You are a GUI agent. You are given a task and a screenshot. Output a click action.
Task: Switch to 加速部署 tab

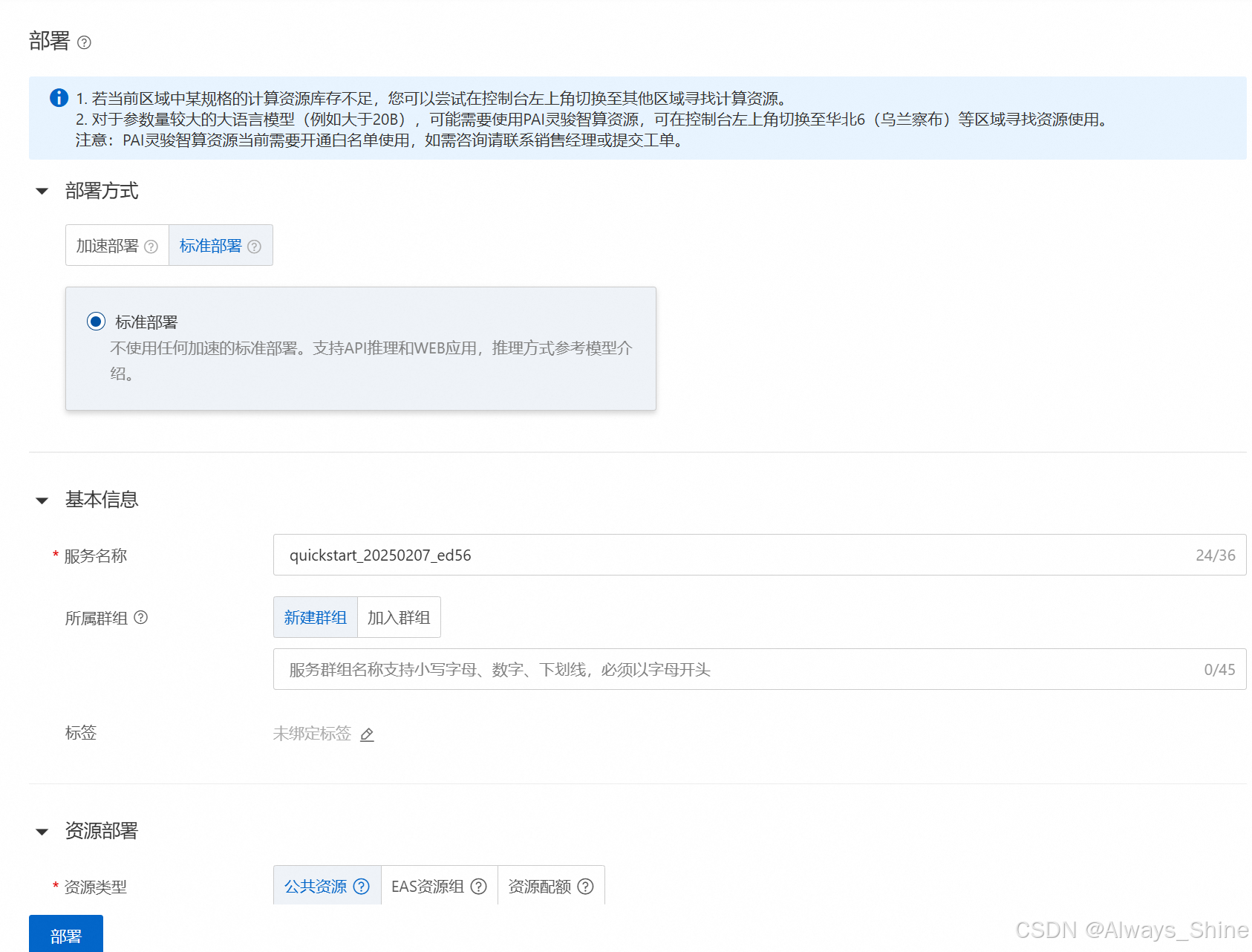pos(117,245)
